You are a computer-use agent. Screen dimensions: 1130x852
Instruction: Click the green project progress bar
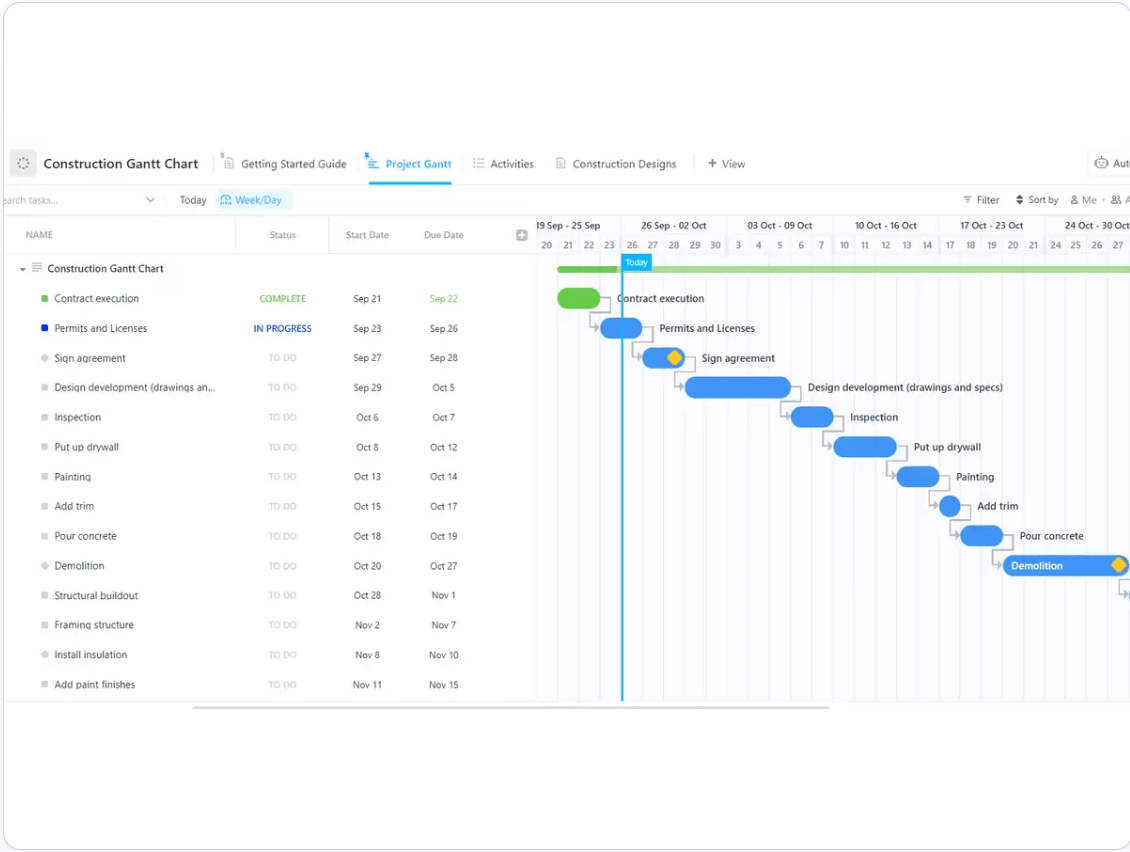[843, 270]
